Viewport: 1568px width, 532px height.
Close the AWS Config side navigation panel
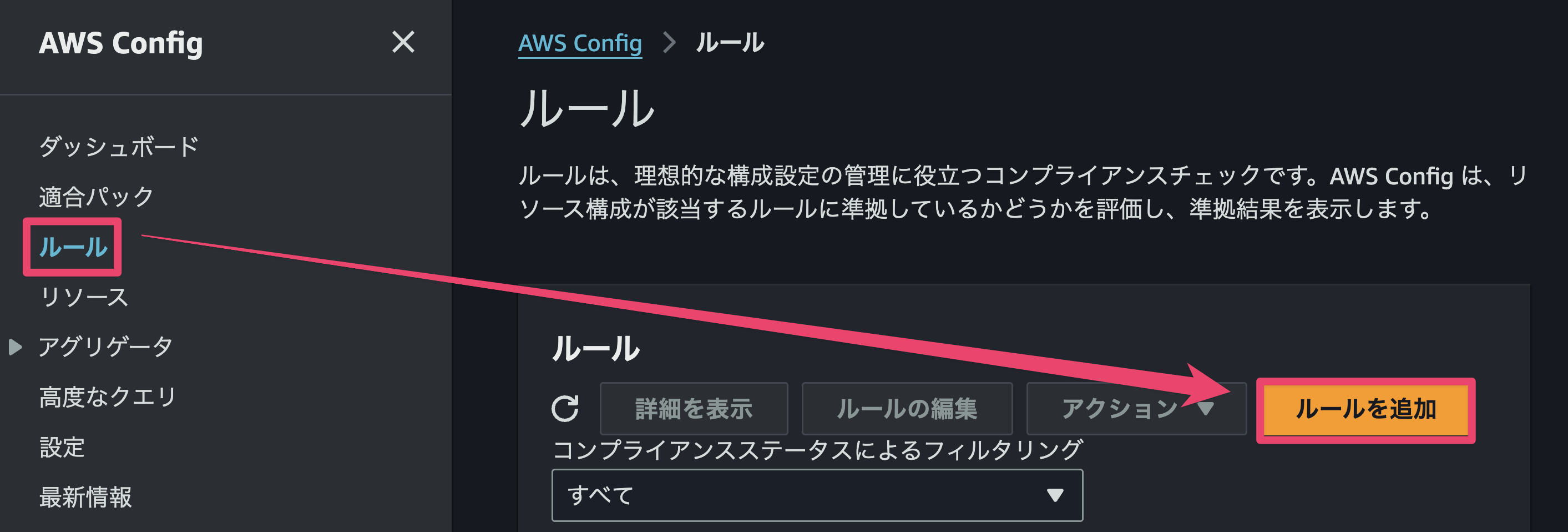click(x=403, y=43)
